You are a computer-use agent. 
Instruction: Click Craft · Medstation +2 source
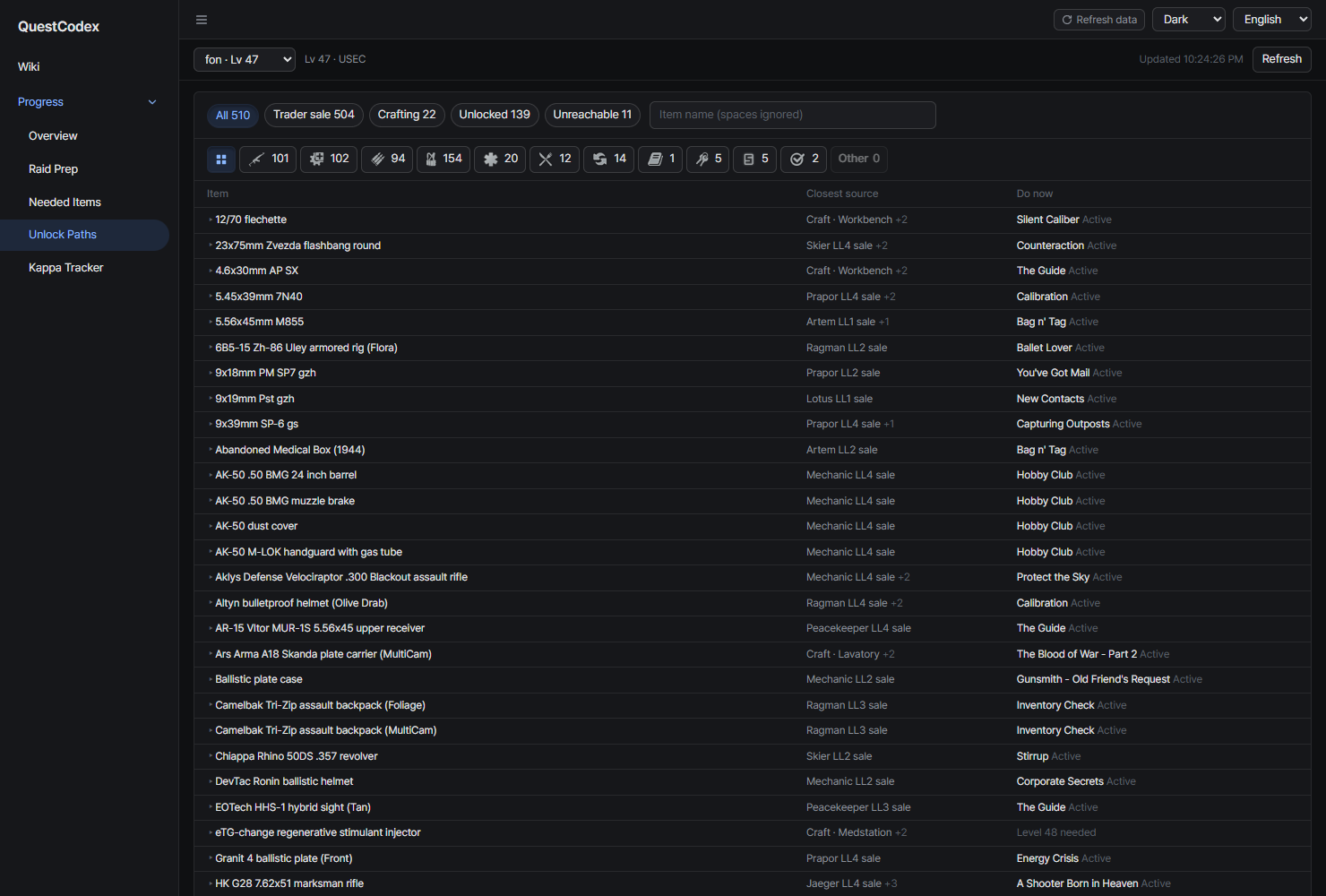coord(857,832)
